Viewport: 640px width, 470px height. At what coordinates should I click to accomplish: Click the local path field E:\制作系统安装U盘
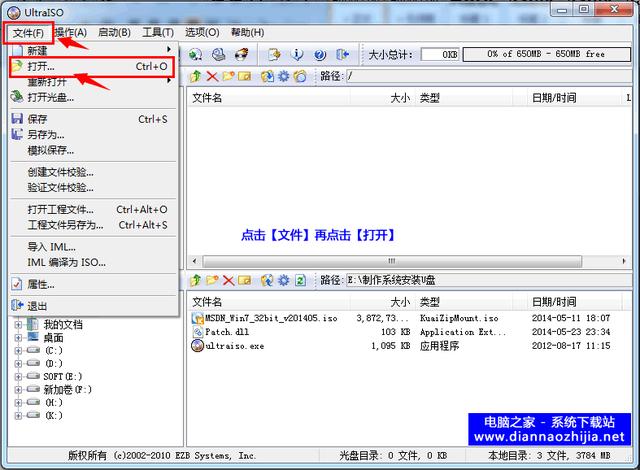point(488,280)
